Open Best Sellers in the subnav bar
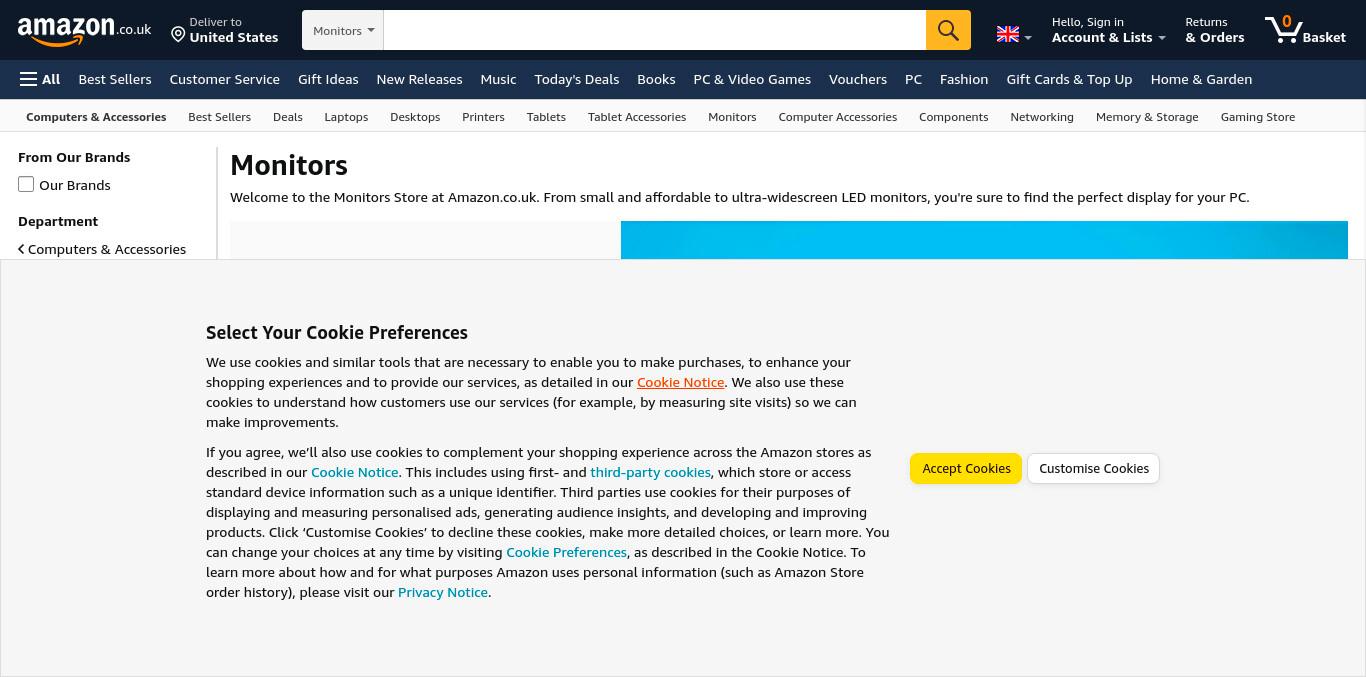The width and height of the screenshot is (1366, 677). point(219,117)
